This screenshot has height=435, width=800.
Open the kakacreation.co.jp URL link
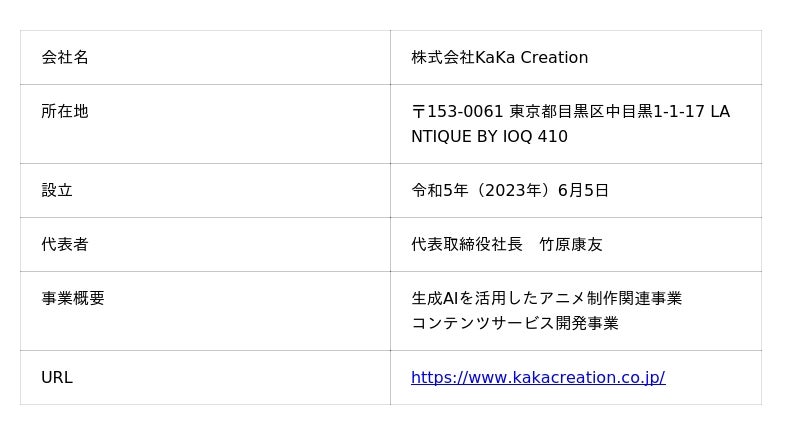tap(537, 377)
